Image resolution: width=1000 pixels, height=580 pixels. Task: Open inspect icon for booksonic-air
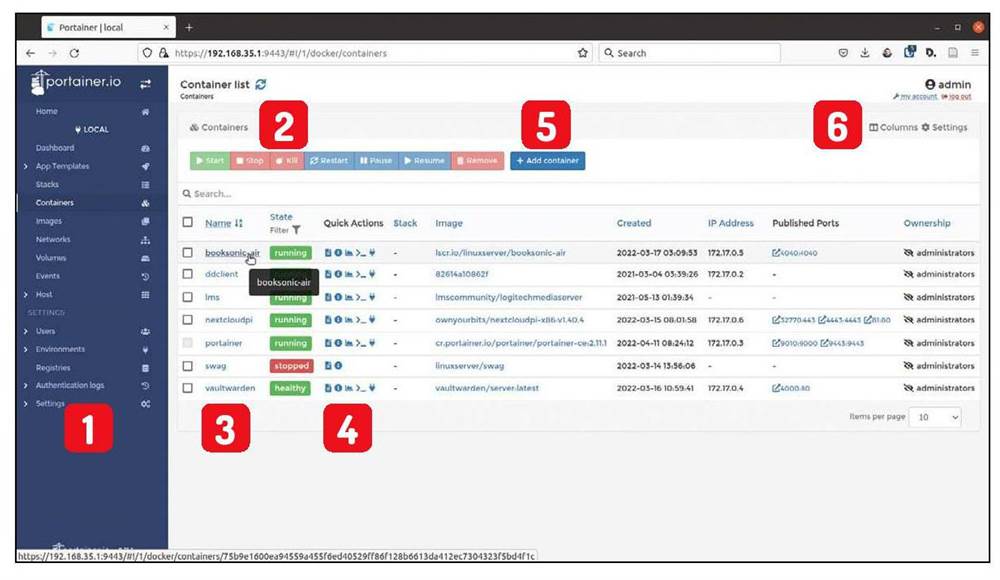[338, 253]
